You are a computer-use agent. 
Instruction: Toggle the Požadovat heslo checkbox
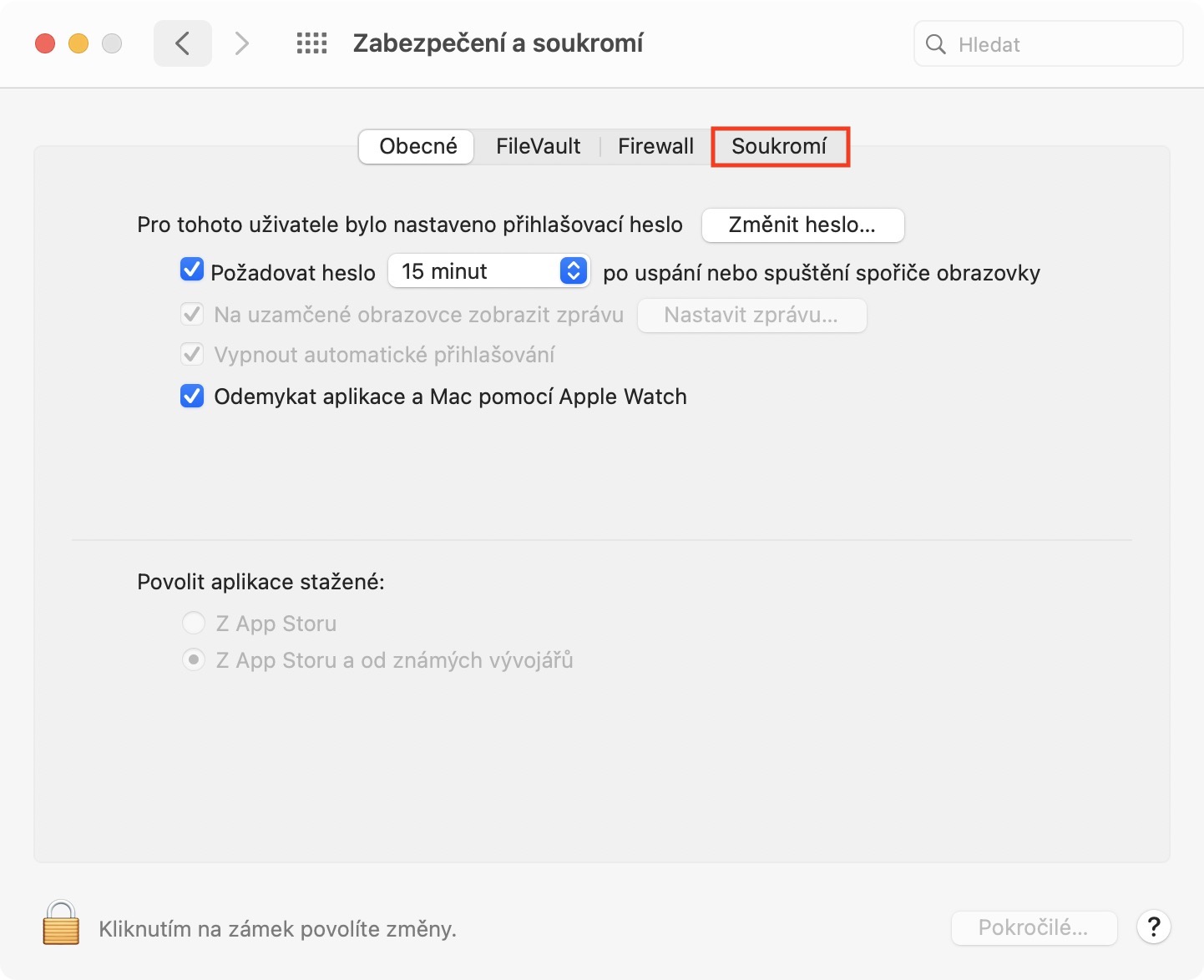tap(192, 270)
